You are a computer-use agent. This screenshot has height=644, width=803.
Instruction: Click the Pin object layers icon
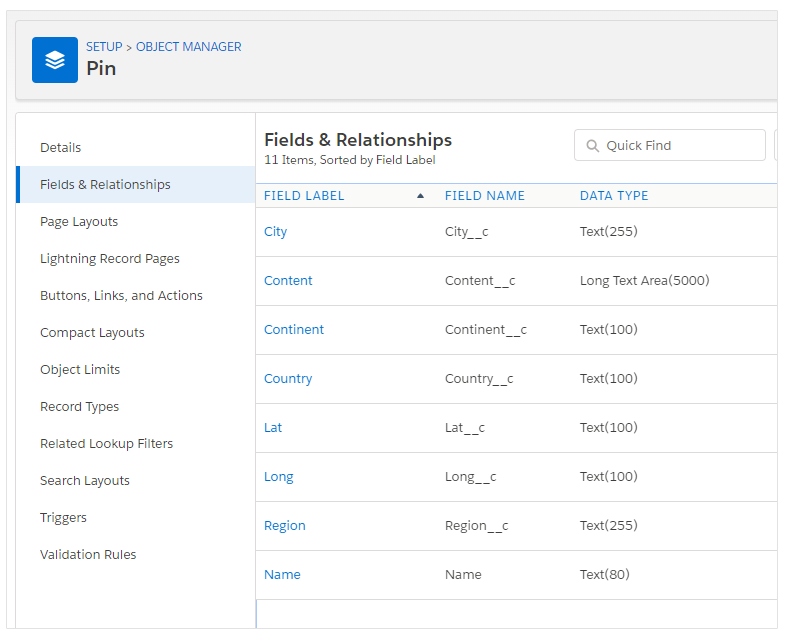[x=55, y=60]
